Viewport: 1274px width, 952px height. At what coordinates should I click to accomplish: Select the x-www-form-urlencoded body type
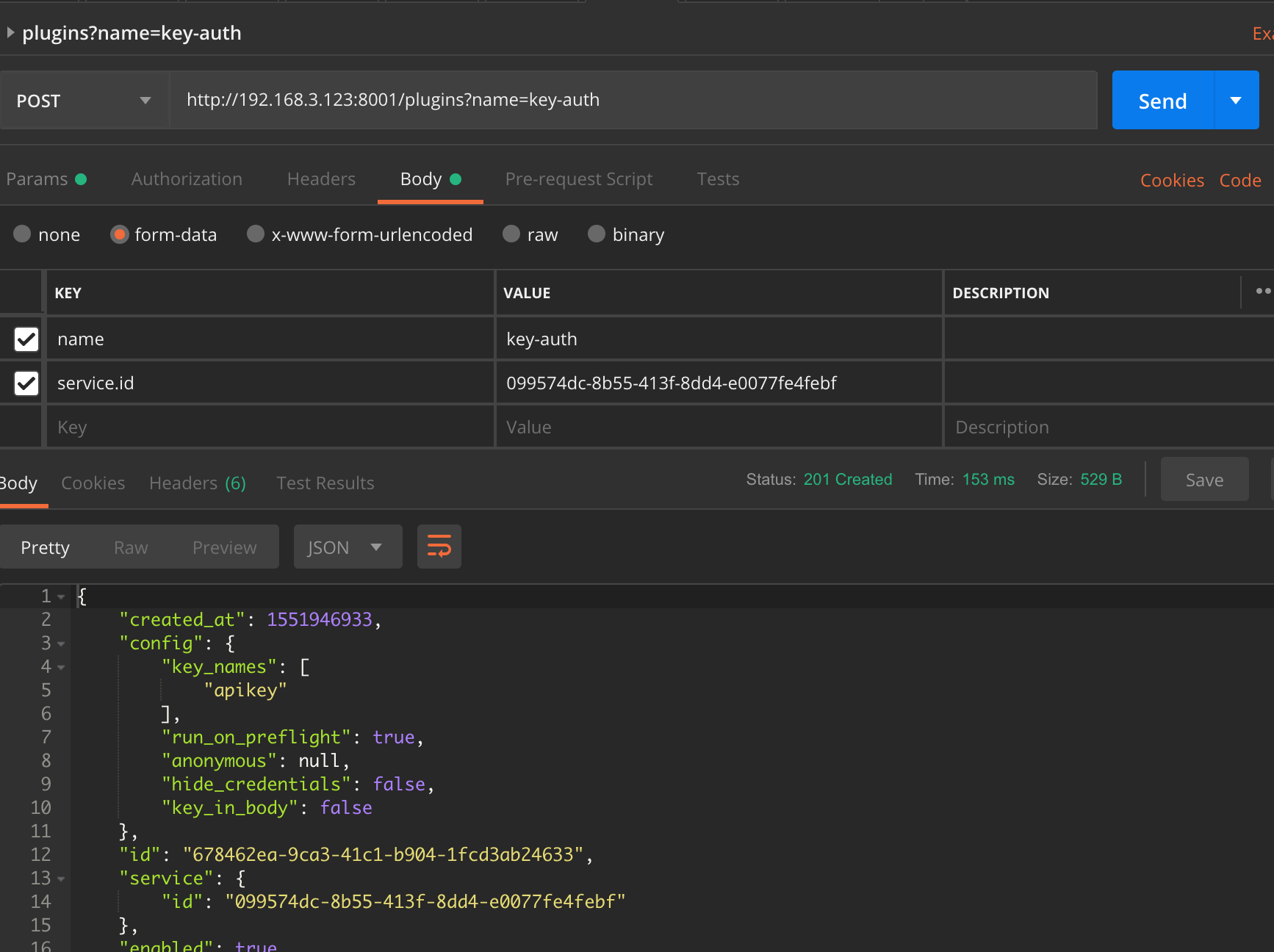(256, 234)
